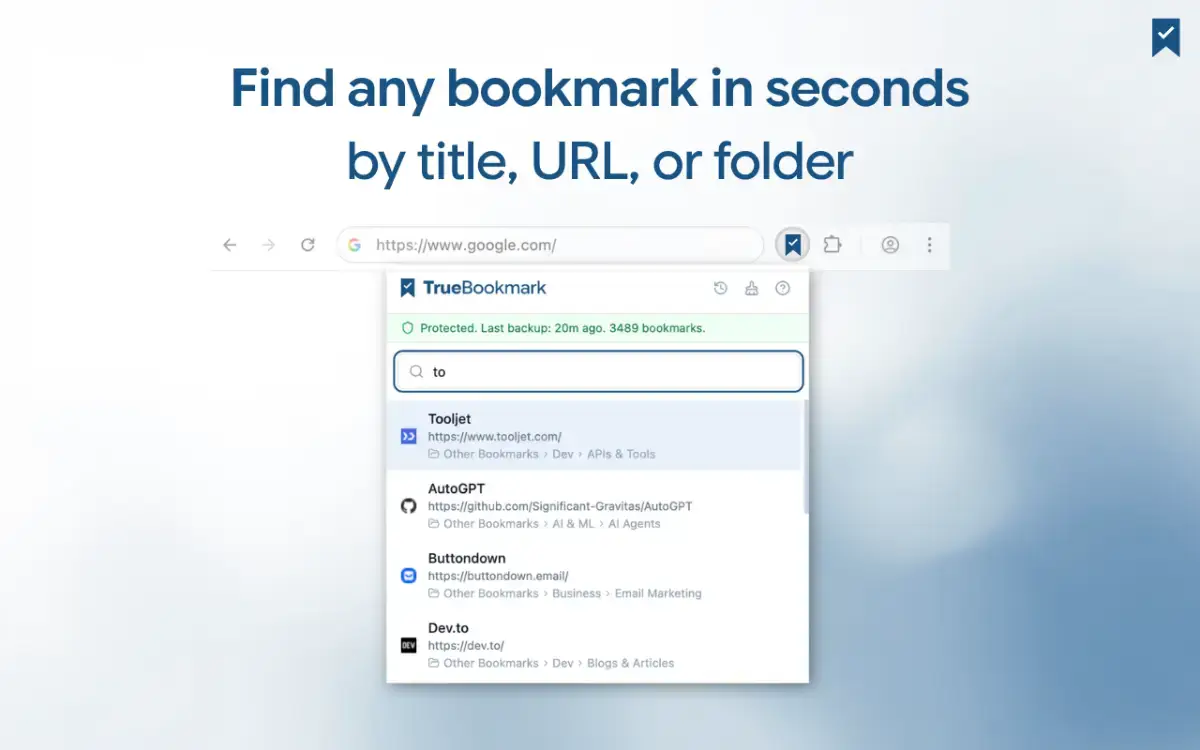Click the green shield protected icon
The height and width of the screenshot is (750, 1200).
pos(407,328)
